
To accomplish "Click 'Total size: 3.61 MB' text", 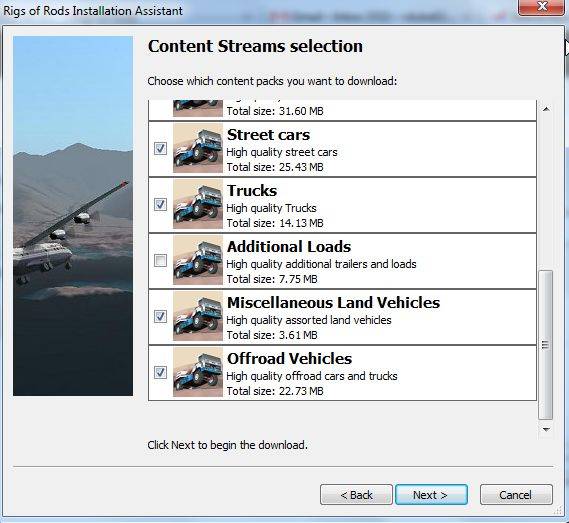I will tap(272, 335).
